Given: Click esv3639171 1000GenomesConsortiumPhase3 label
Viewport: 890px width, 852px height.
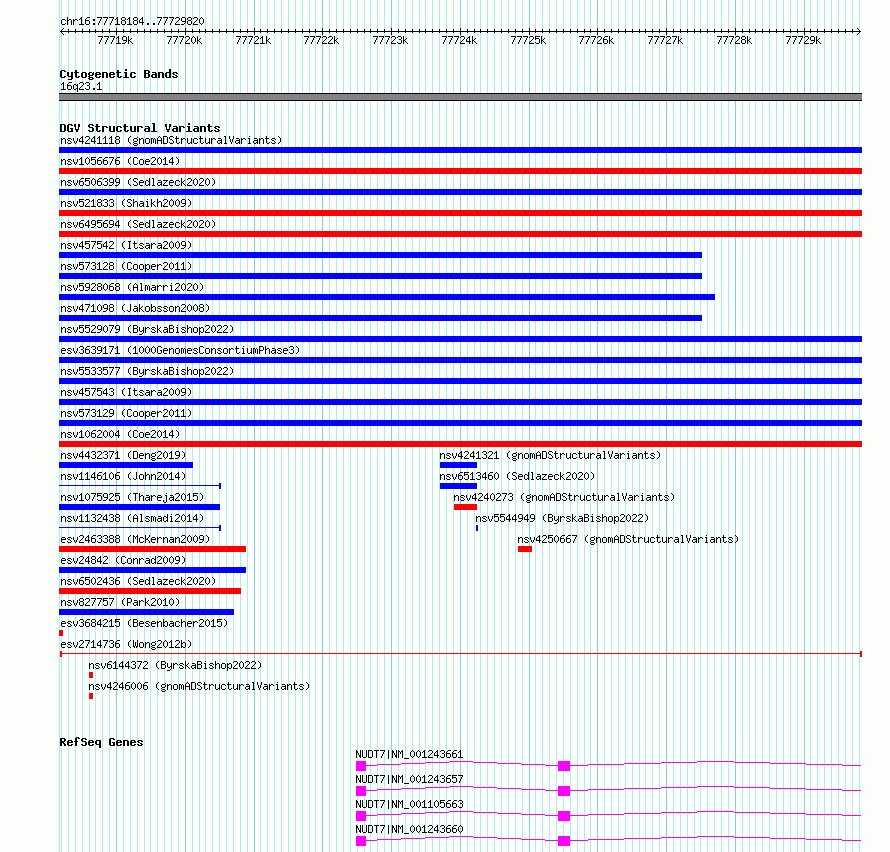Looking at the screenshot, I should (x=180, y=350).
